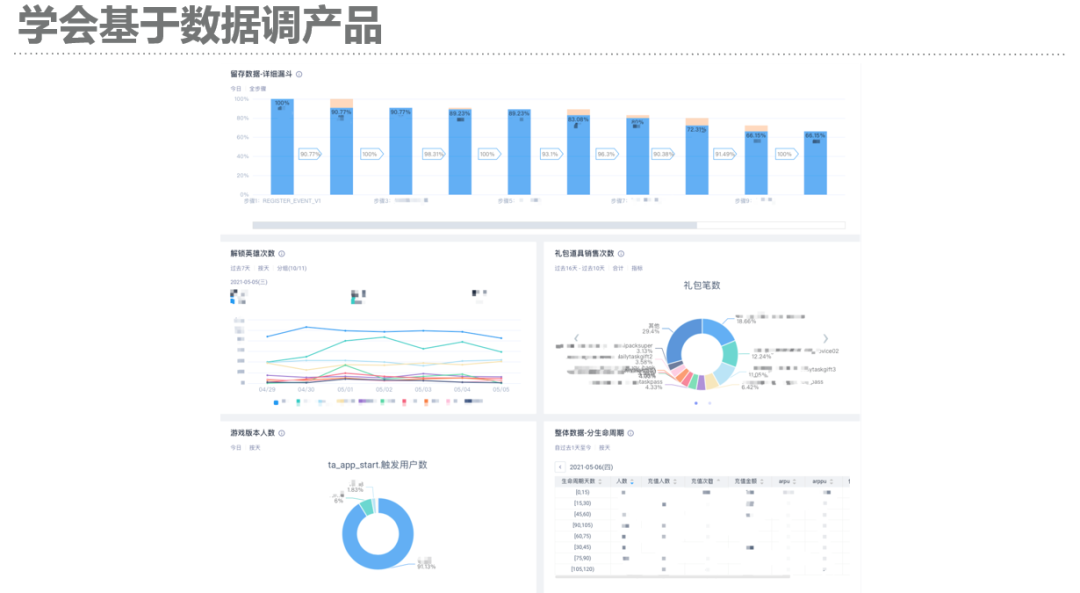Screen dimensions: 1080x593
Task: Toggle sorting on the arpu column
Action: [x=794, y=481]
